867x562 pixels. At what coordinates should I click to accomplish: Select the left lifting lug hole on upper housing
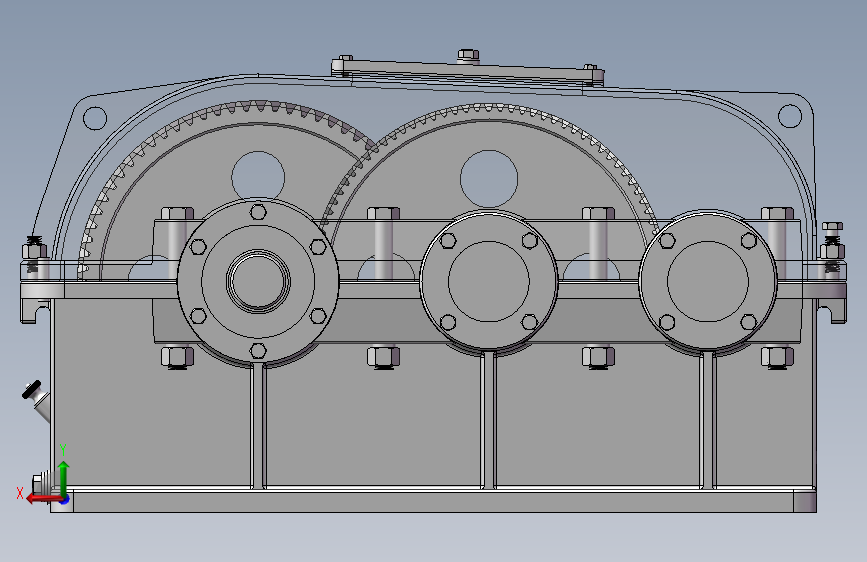coord(95,118)
